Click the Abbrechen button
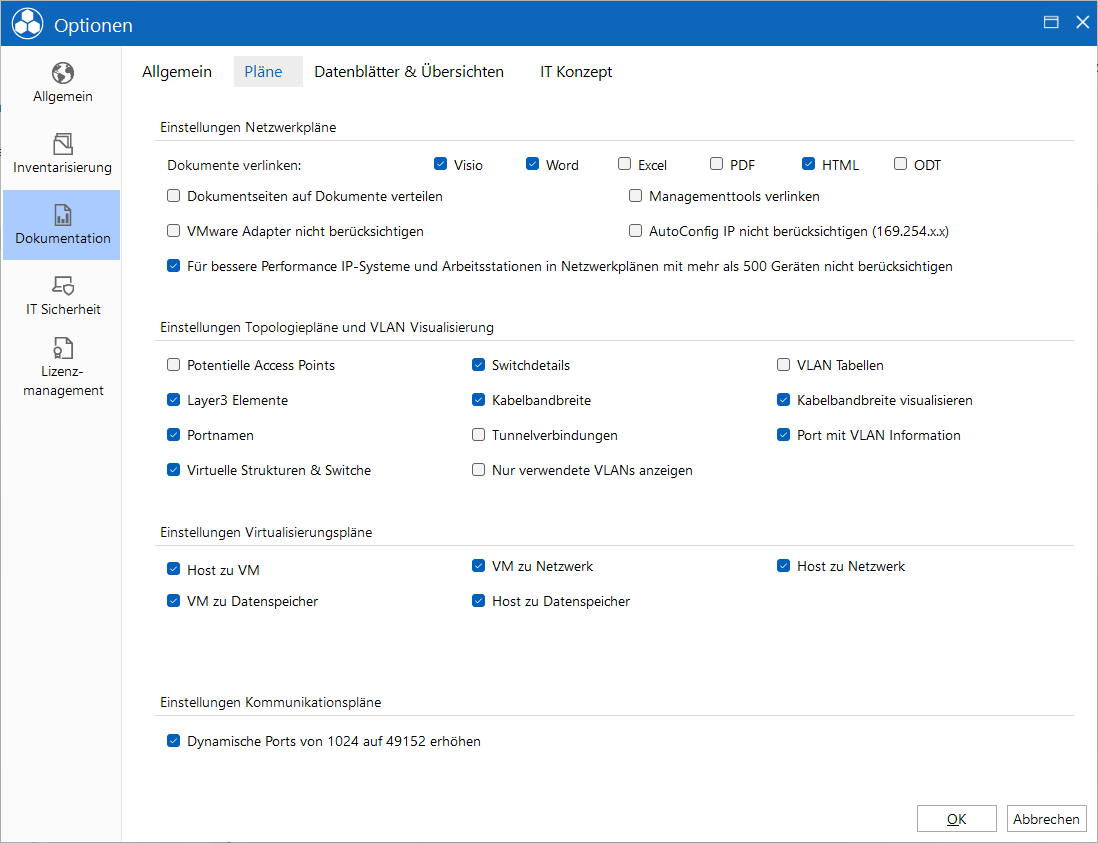 (1046, 818)
